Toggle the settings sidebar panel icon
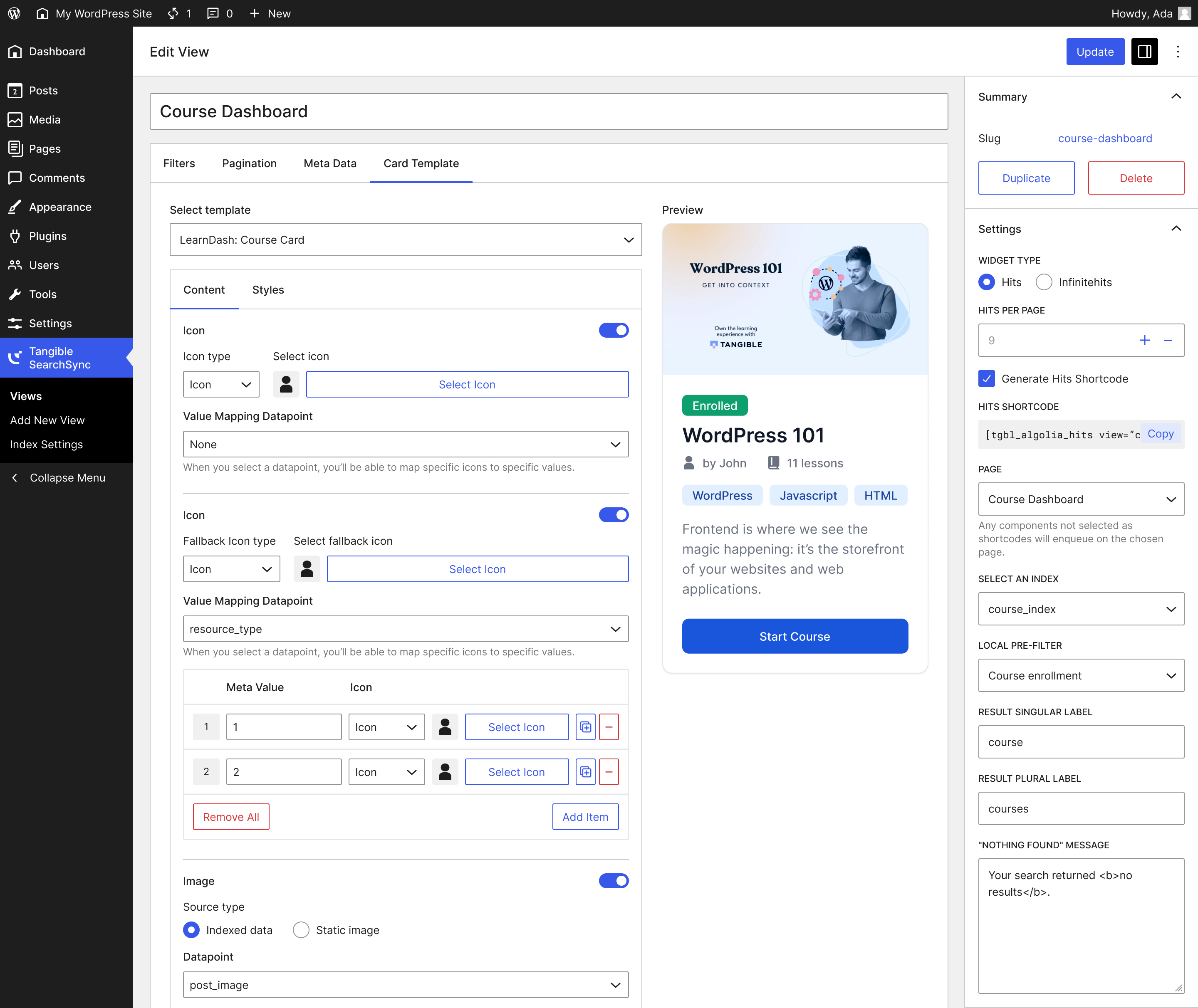 tap(1144, 52)
